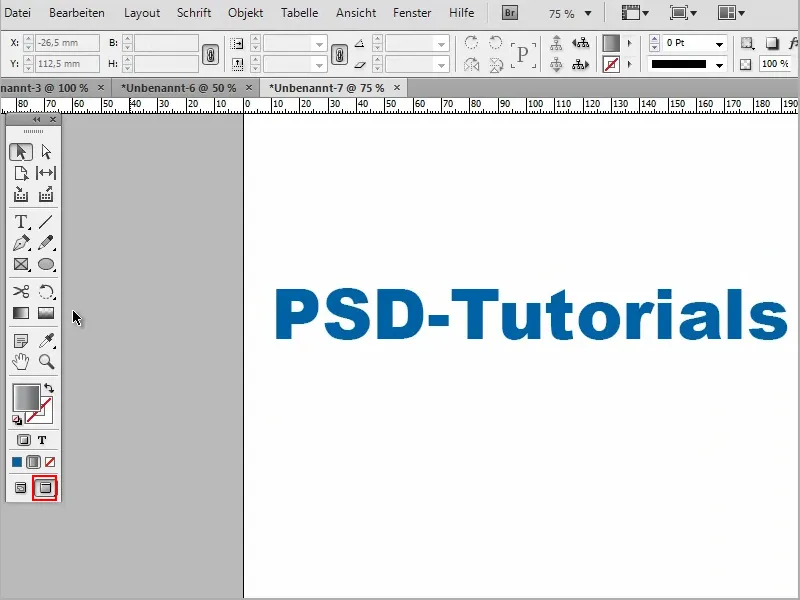Viewport: 800px width, 600px height.
Task: Expand fill swatch options arrow
Action: (x=630, y=43)
